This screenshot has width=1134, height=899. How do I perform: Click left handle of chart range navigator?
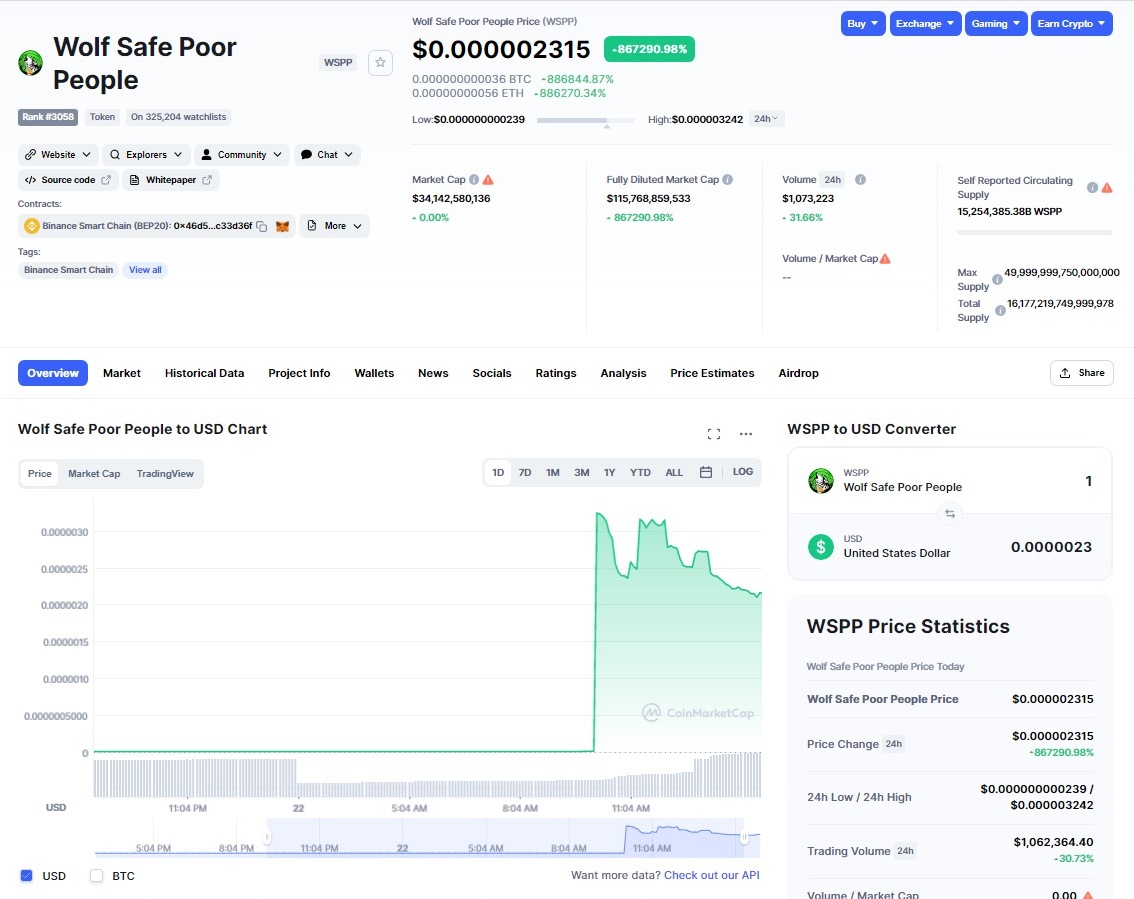pyautogui.click(x=267, y=838)
